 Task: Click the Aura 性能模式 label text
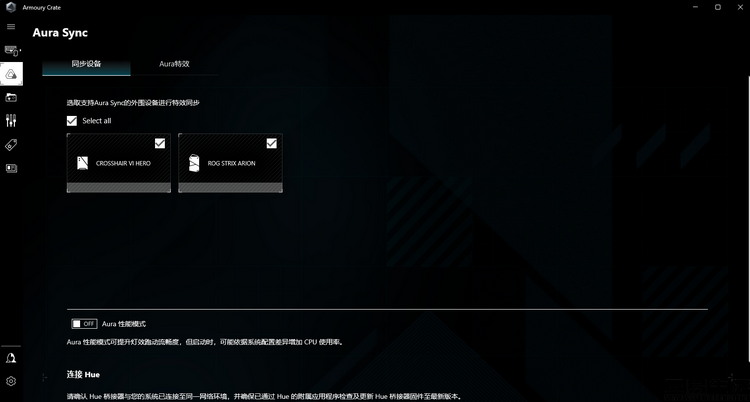(124, 324)
